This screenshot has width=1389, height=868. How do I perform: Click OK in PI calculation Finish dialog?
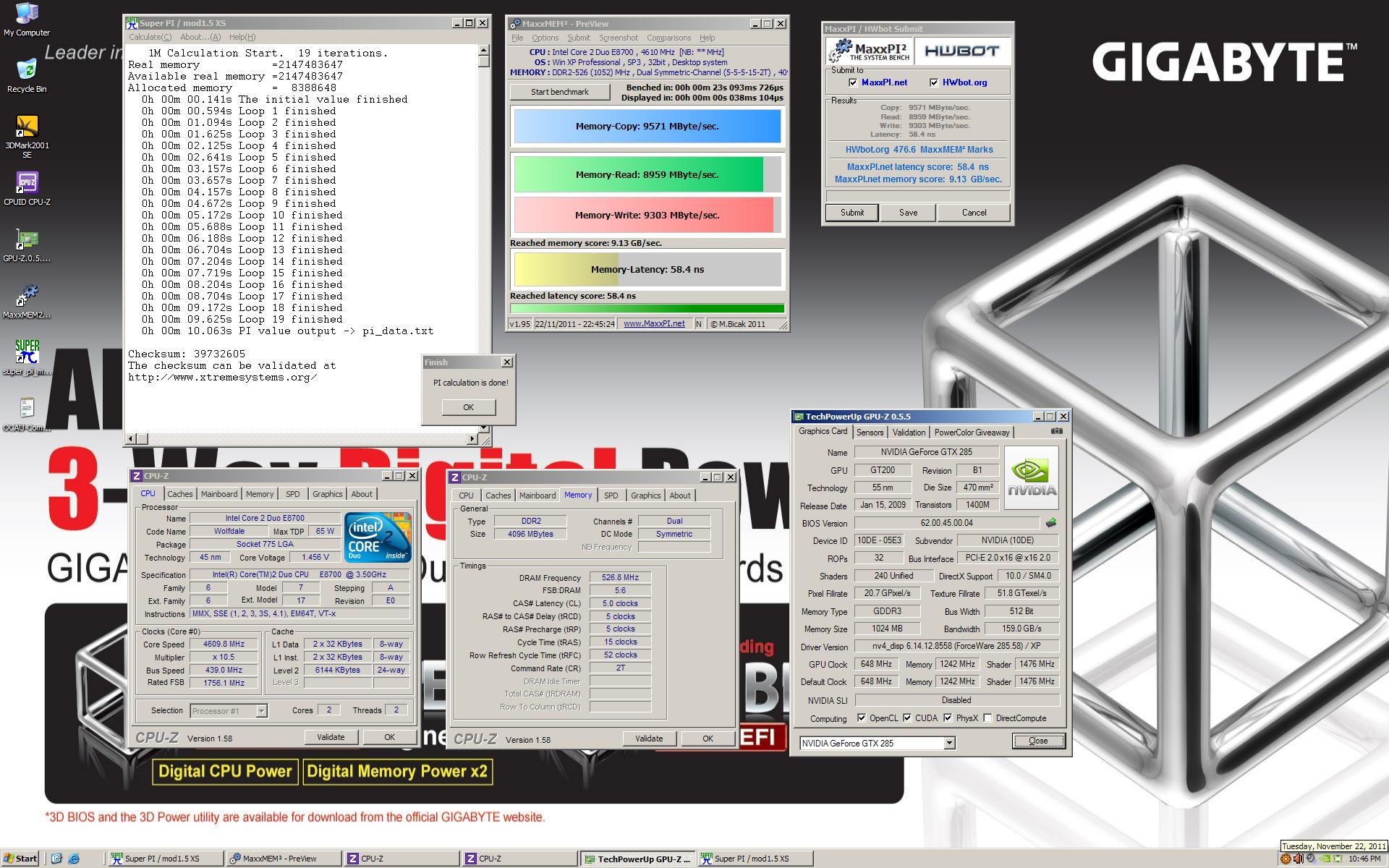tap(469, 407)
